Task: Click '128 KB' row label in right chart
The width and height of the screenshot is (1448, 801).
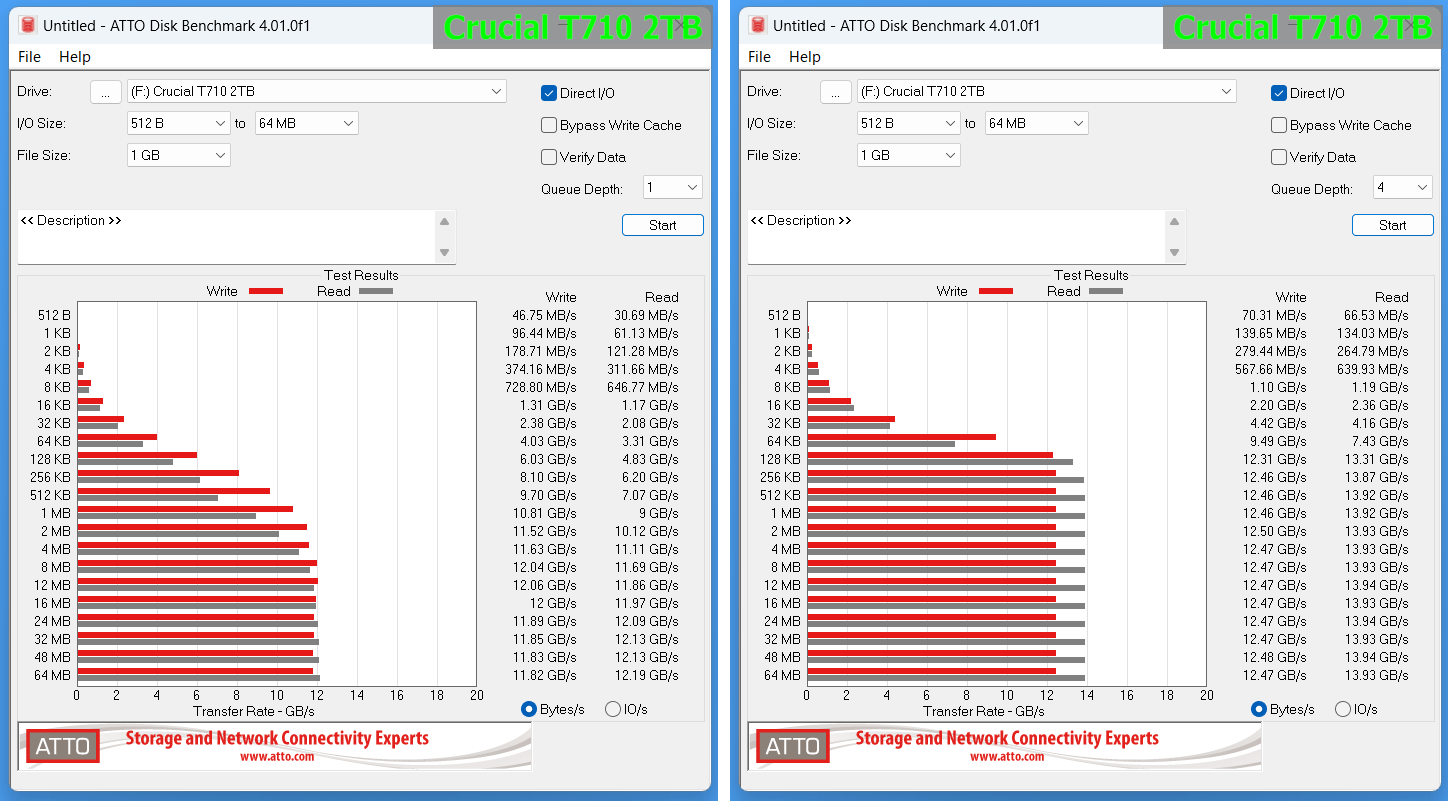Action: click(780, 459)
